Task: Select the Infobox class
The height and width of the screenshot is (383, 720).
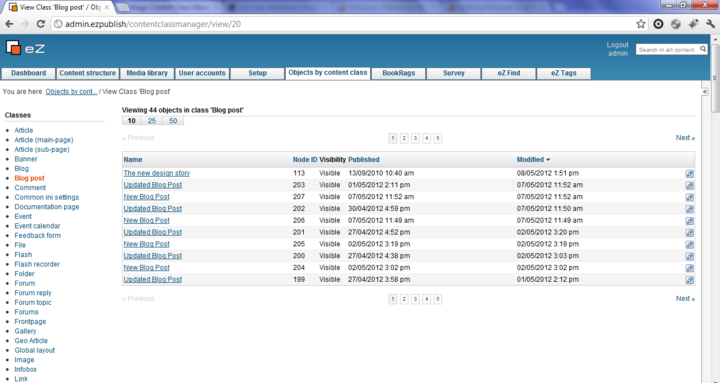Action: coord(26,369)
